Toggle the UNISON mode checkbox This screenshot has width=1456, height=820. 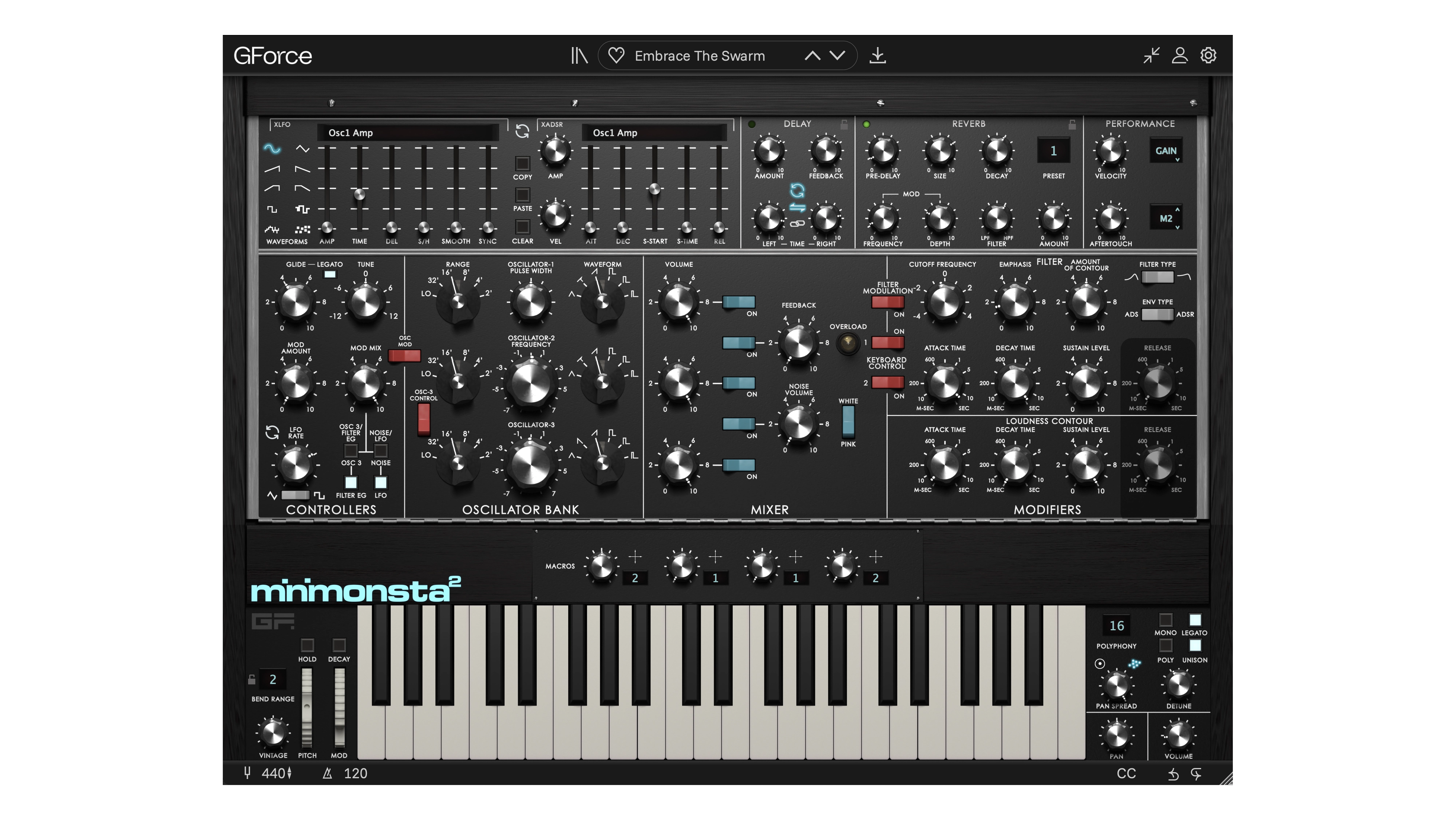[1195, 646]
